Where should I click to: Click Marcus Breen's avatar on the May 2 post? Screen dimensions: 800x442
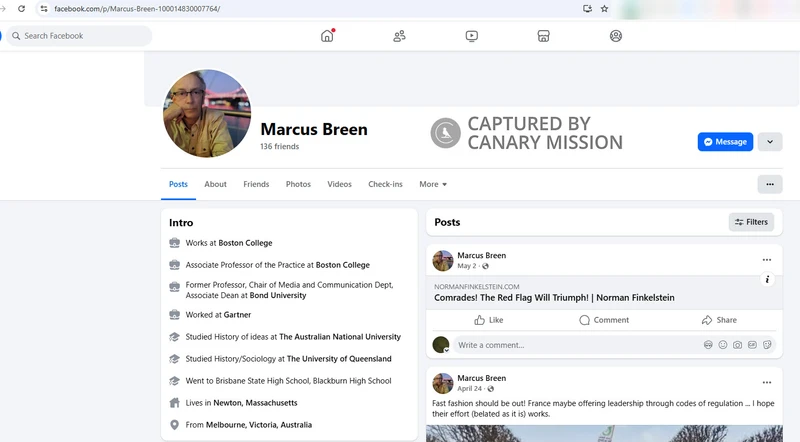point(443,260)
